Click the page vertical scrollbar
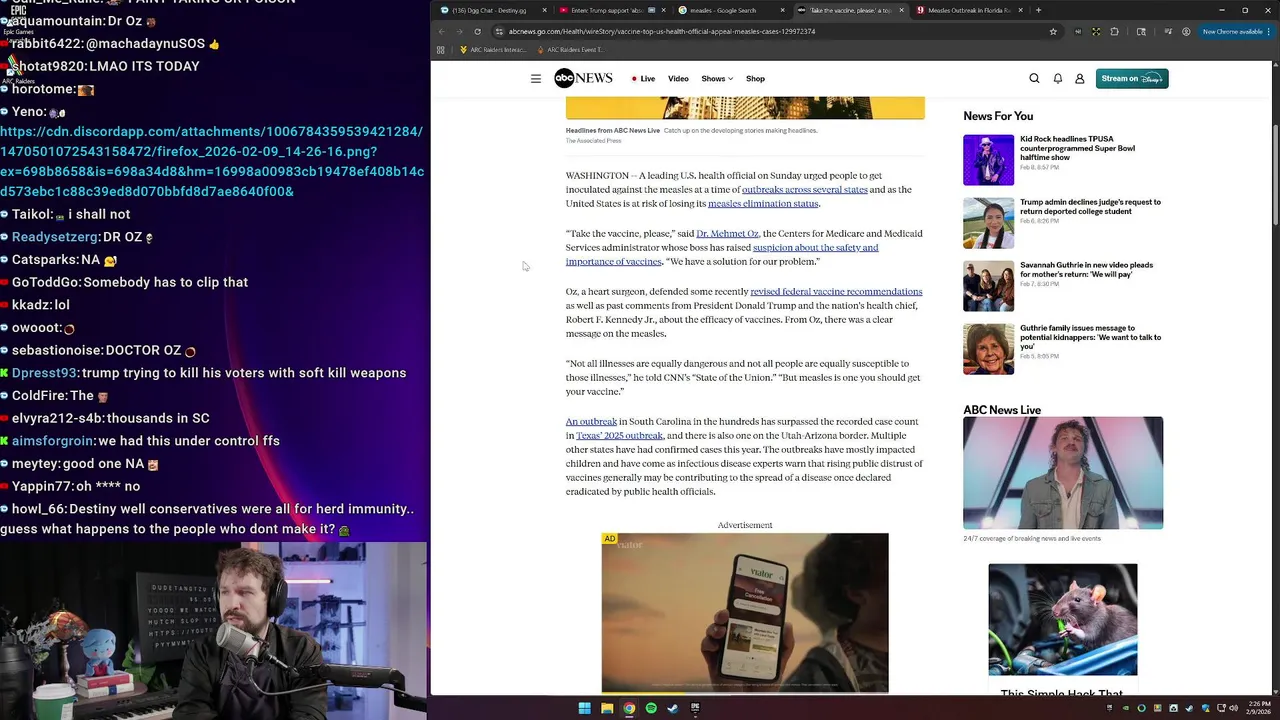 coord(1275,380)
